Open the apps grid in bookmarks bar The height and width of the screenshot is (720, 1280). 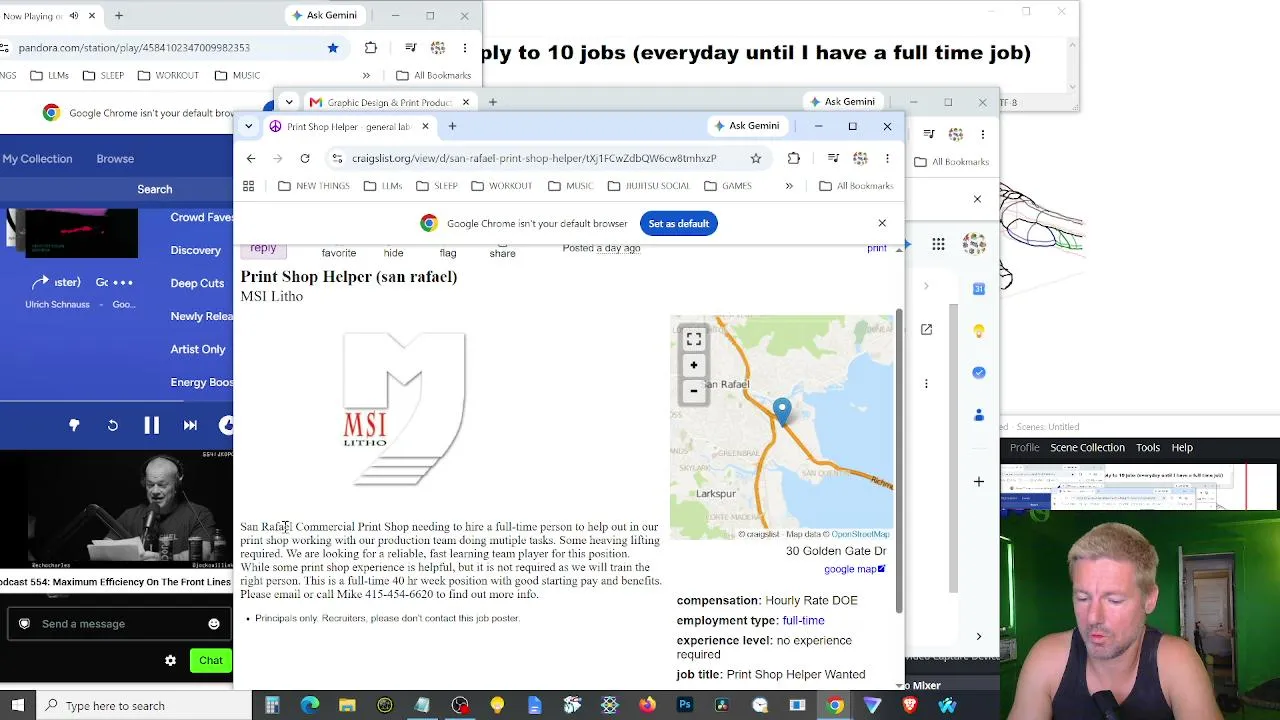click(x=248, y=186)
